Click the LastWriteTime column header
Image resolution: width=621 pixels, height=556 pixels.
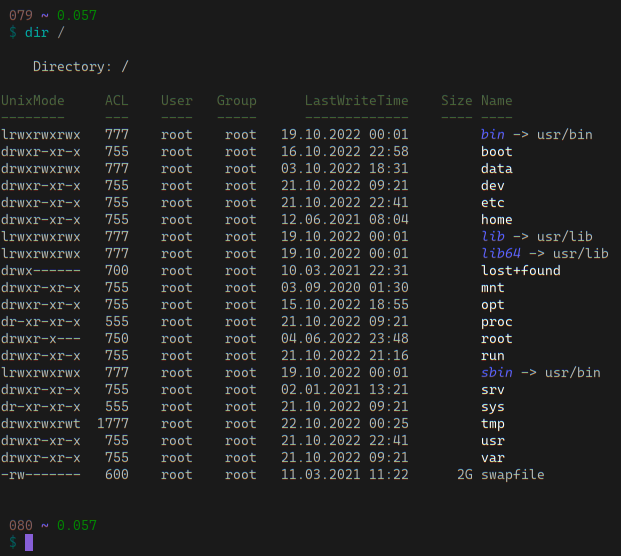tap(356, 101)
